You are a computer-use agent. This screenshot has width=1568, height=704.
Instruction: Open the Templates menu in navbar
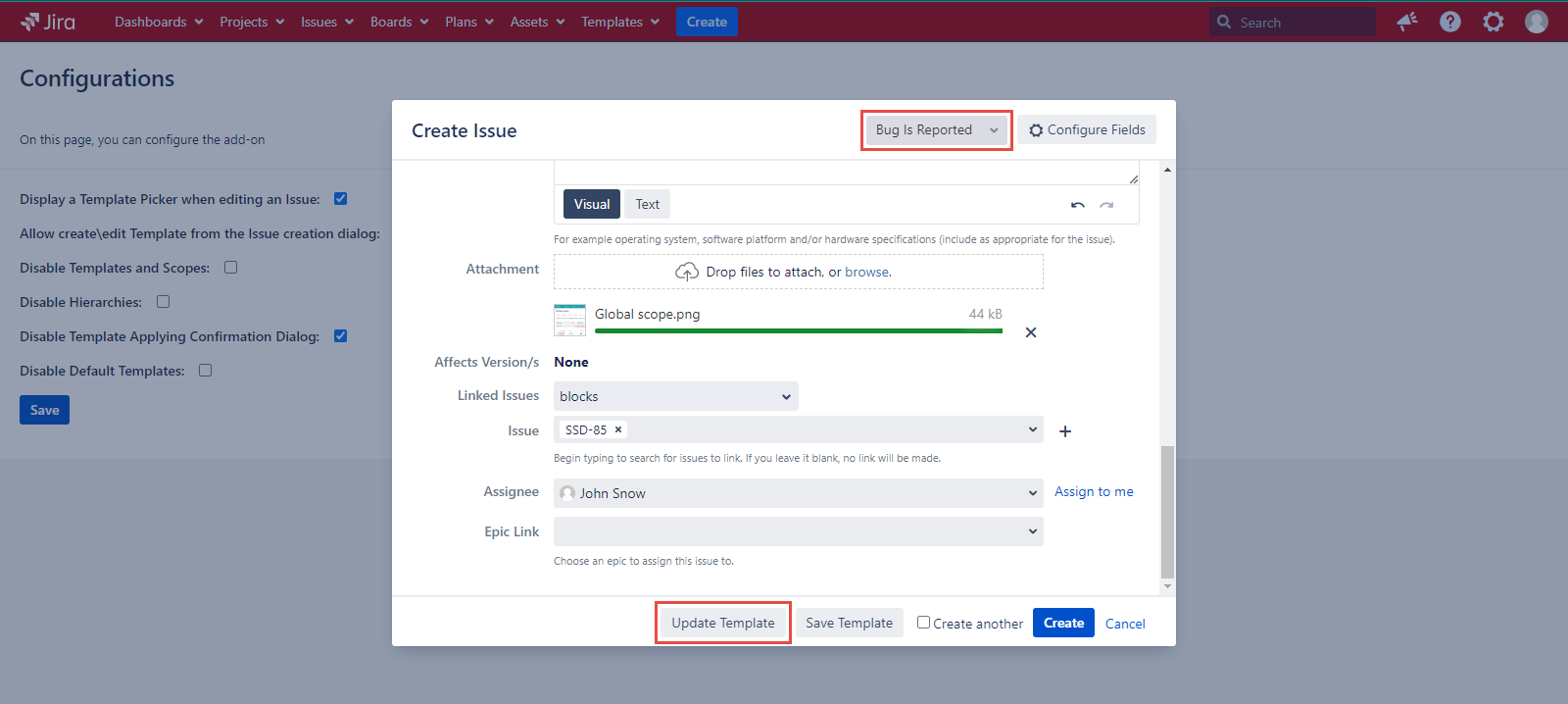[619, 22]
